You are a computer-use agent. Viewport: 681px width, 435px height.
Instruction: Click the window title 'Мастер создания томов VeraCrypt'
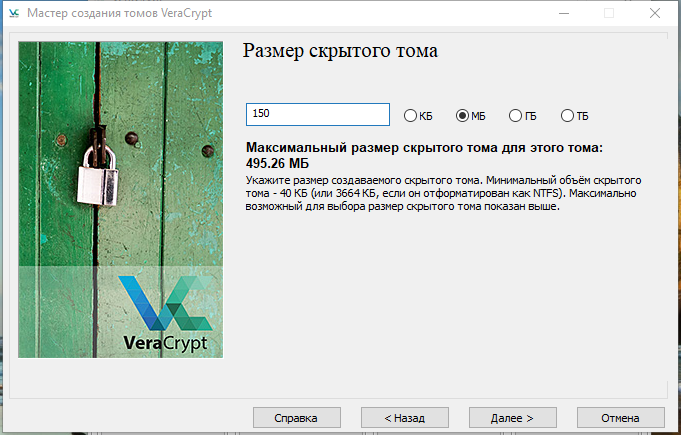point(119,13)
